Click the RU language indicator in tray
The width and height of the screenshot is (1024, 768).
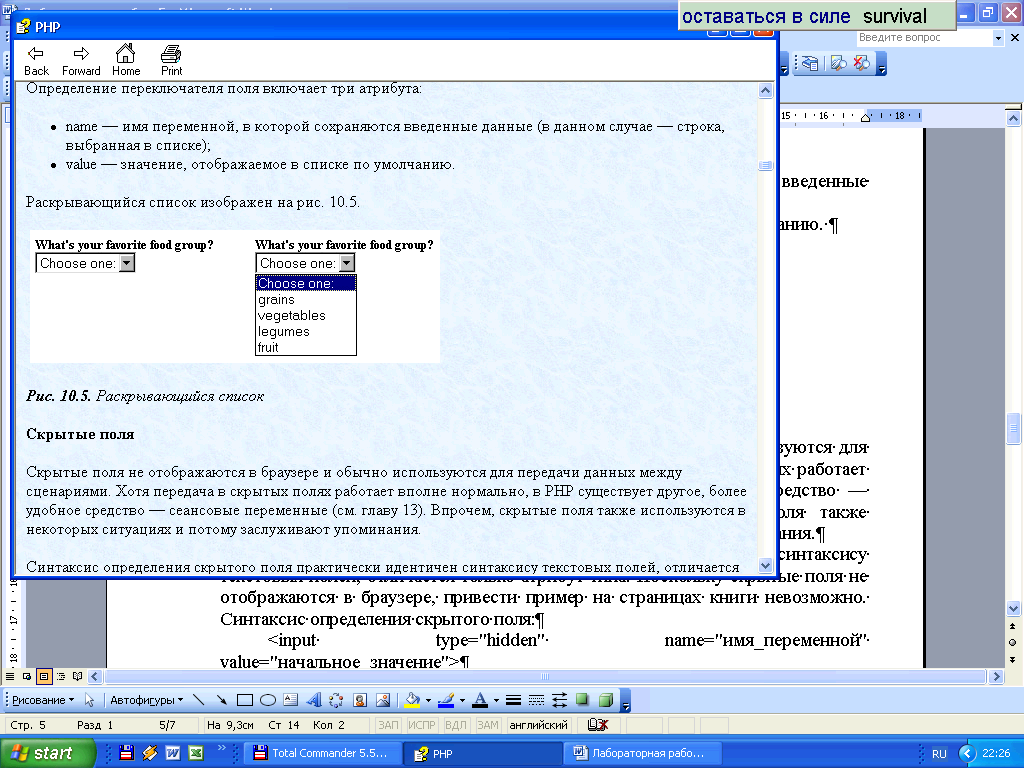[x=939, y=754]
